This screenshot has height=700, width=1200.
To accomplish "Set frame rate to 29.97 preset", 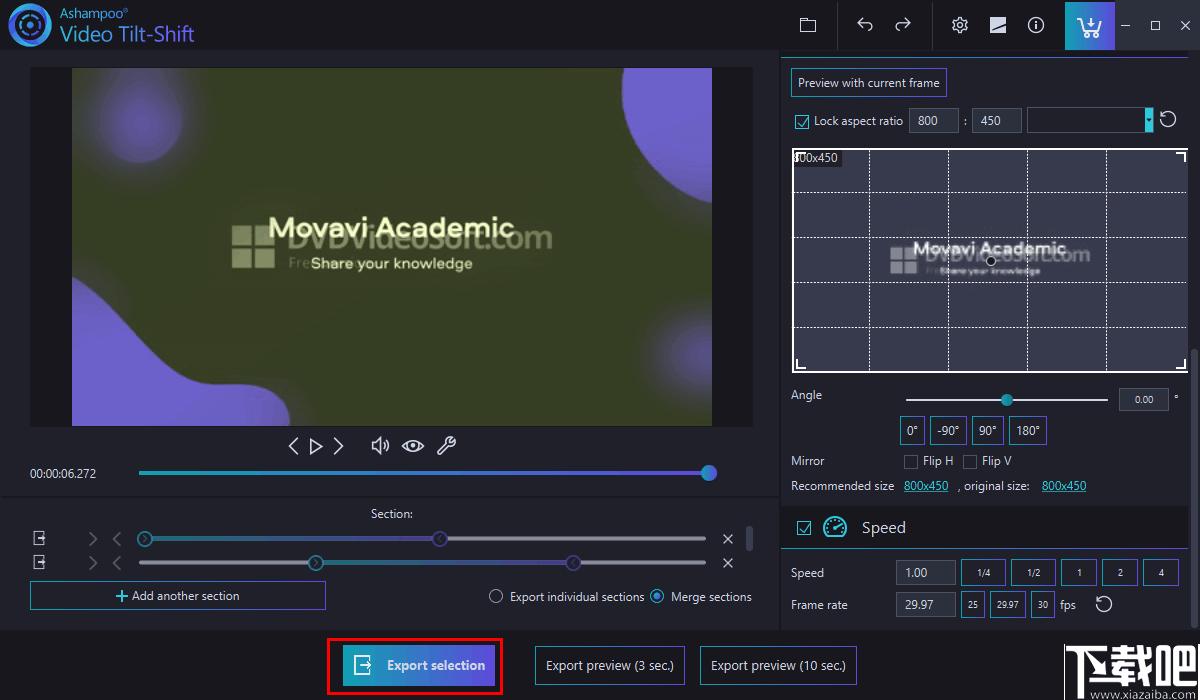I will (1008, 604).
